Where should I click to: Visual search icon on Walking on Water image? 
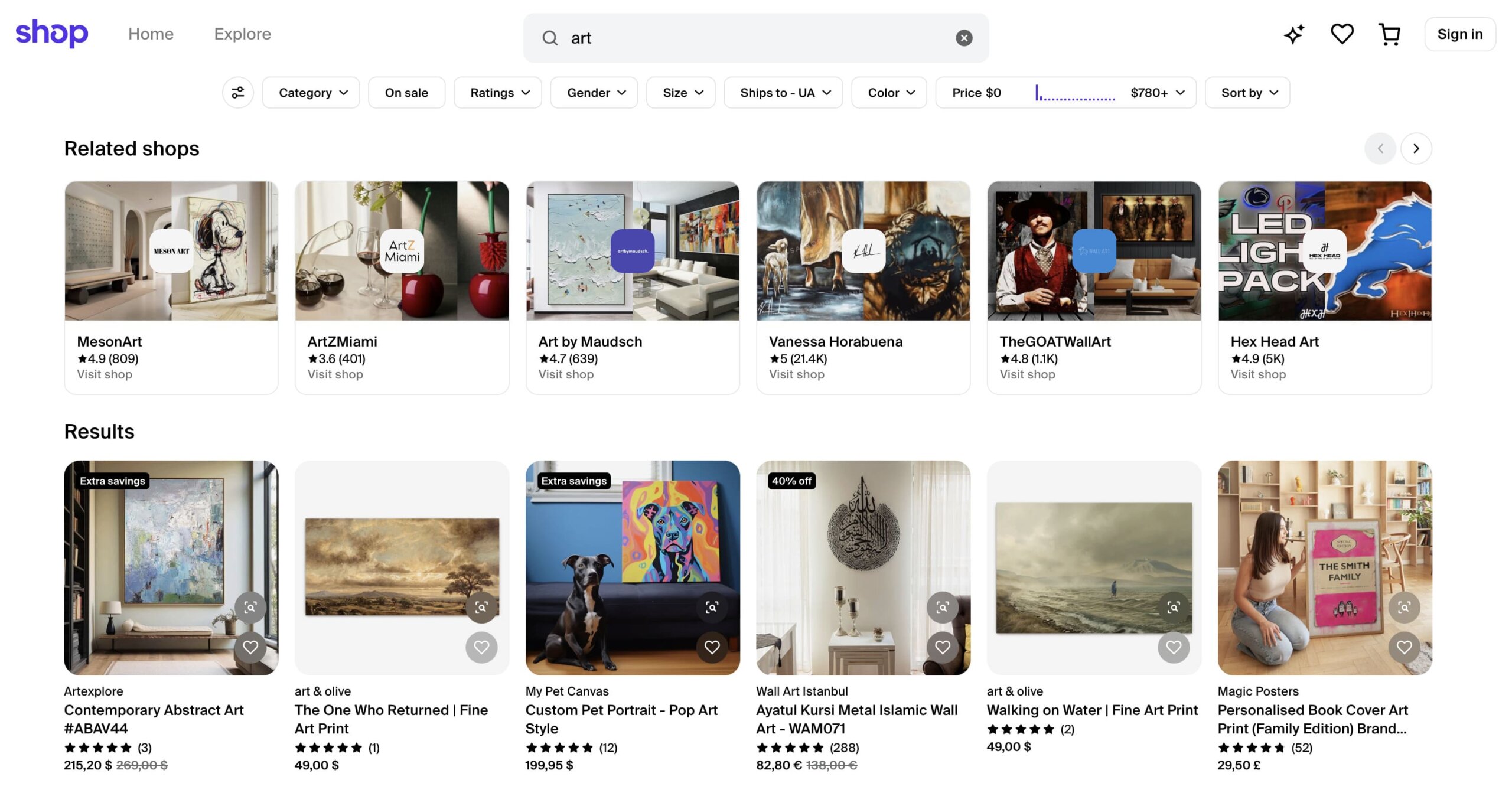click(1174, 607)
